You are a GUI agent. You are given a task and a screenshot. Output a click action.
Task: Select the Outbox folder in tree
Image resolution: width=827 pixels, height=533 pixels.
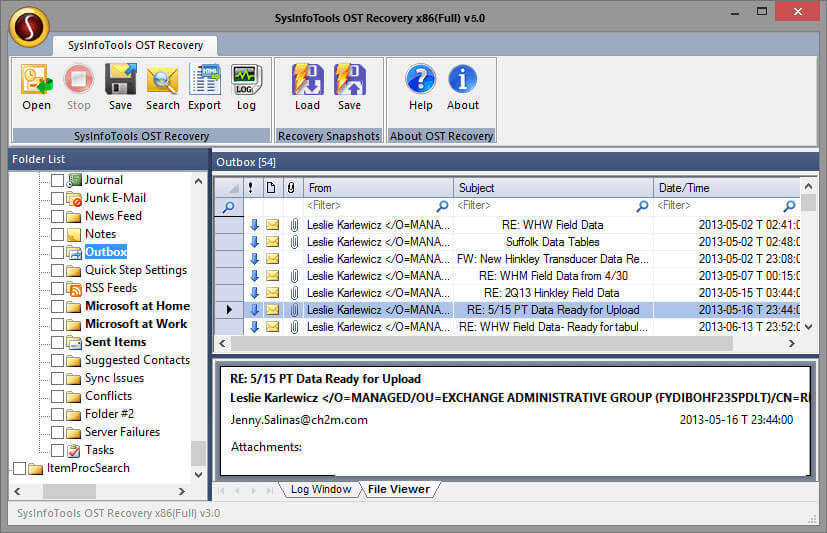pyautogui.click(x=105, y=252)
